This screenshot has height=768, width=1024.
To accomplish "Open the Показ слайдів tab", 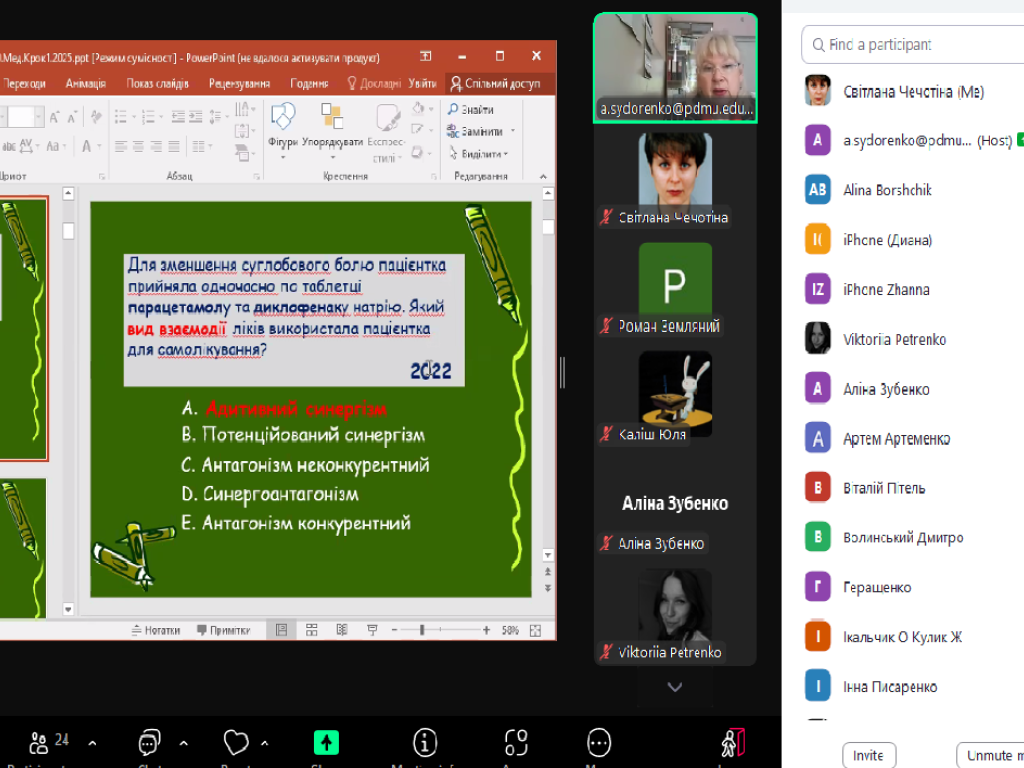I will [x=157, y=84].
